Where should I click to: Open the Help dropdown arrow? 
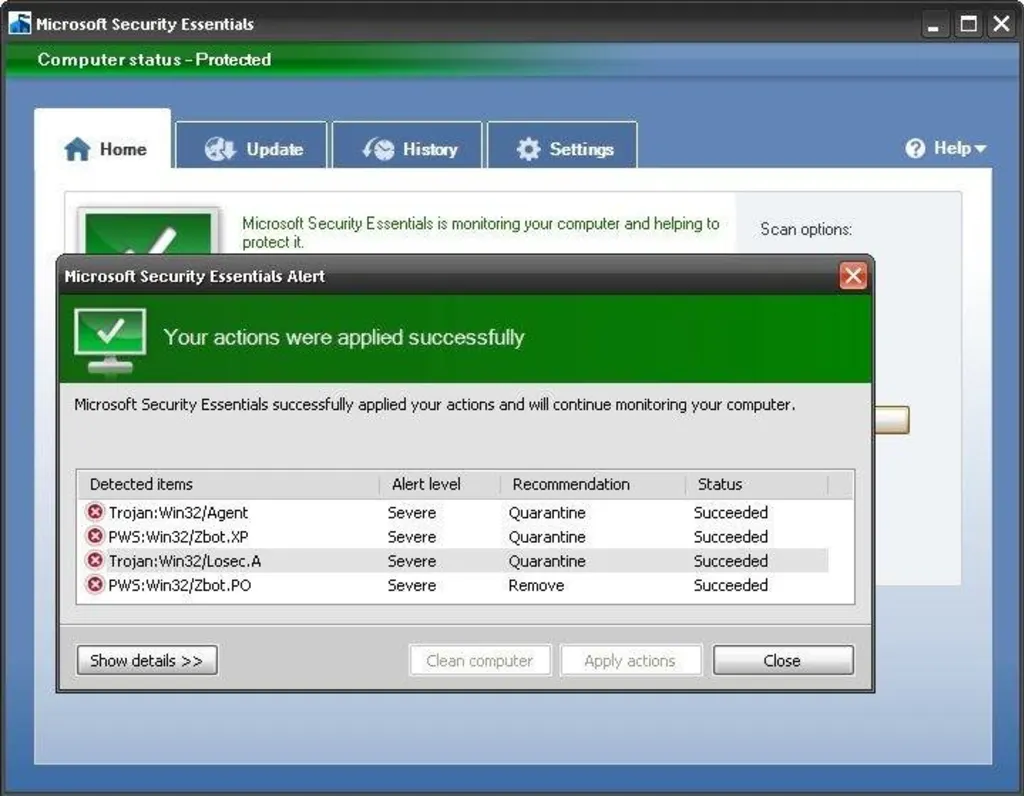point(980,150)
